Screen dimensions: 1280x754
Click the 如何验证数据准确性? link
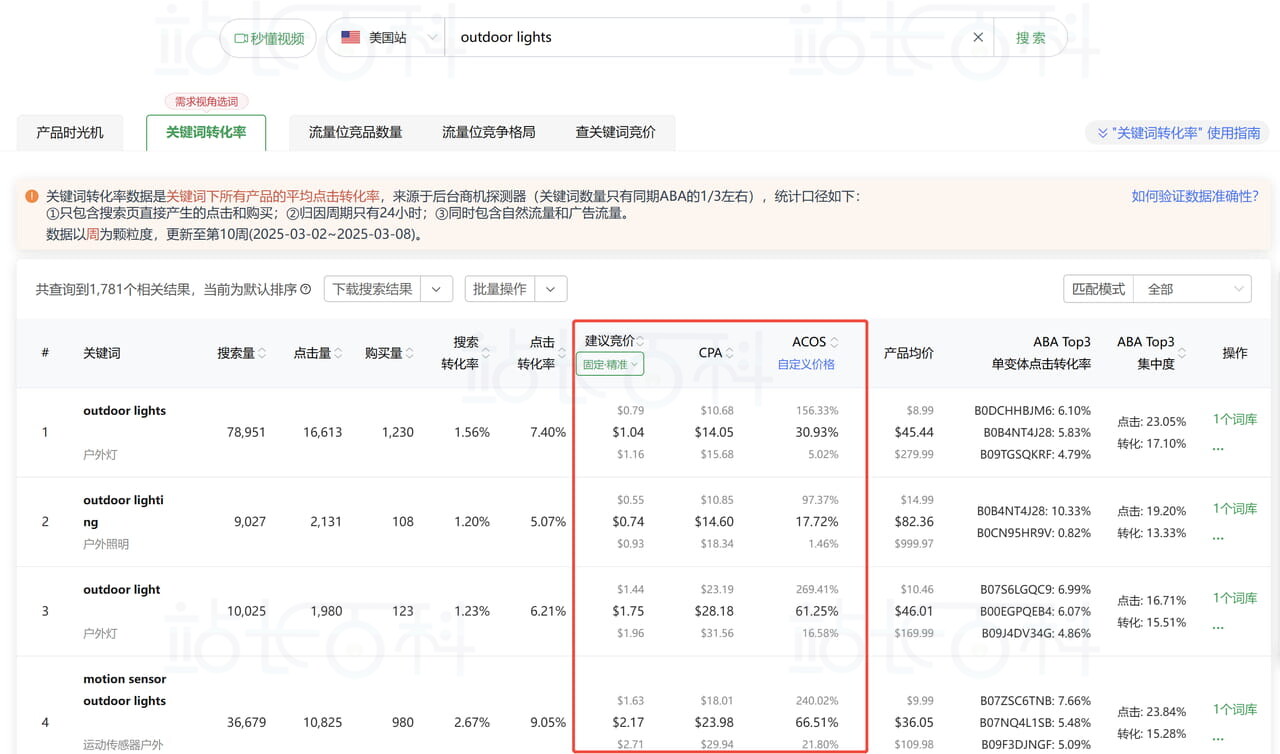coord(1195,196)
